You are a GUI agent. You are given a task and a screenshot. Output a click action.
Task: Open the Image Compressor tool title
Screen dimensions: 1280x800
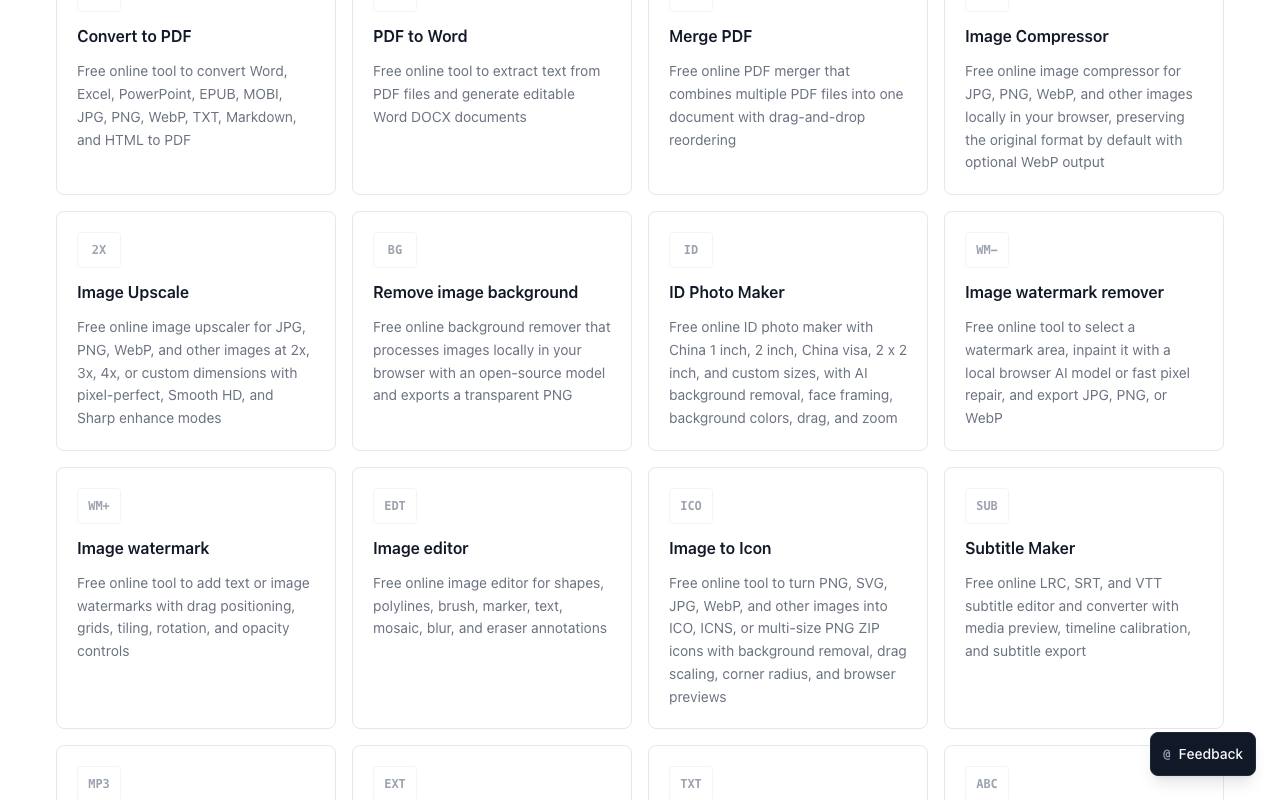pos(1036,36)
